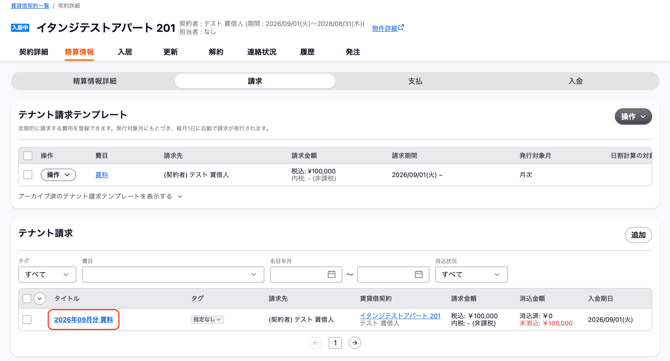Check the 2026年09月分 賃料 row checkbox
The width and height of the screenshot is (670, 361).
tap(27, 320)
